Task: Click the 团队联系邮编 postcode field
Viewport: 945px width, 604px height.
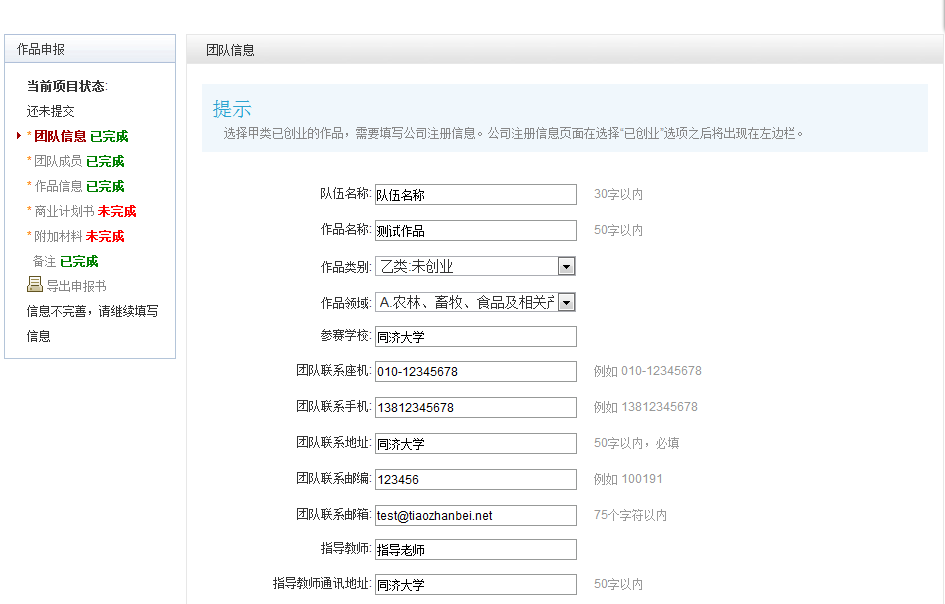Action: (476, 479)
